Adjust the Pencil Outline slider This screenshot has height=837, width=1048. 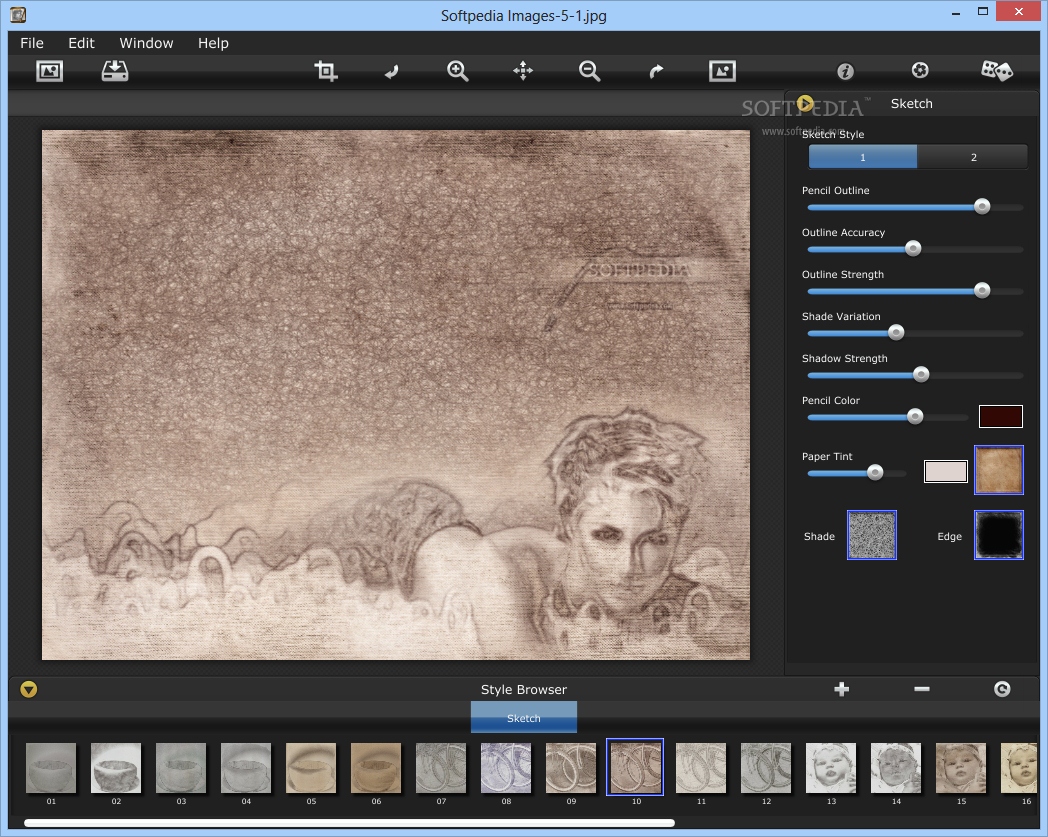[982, 207]
